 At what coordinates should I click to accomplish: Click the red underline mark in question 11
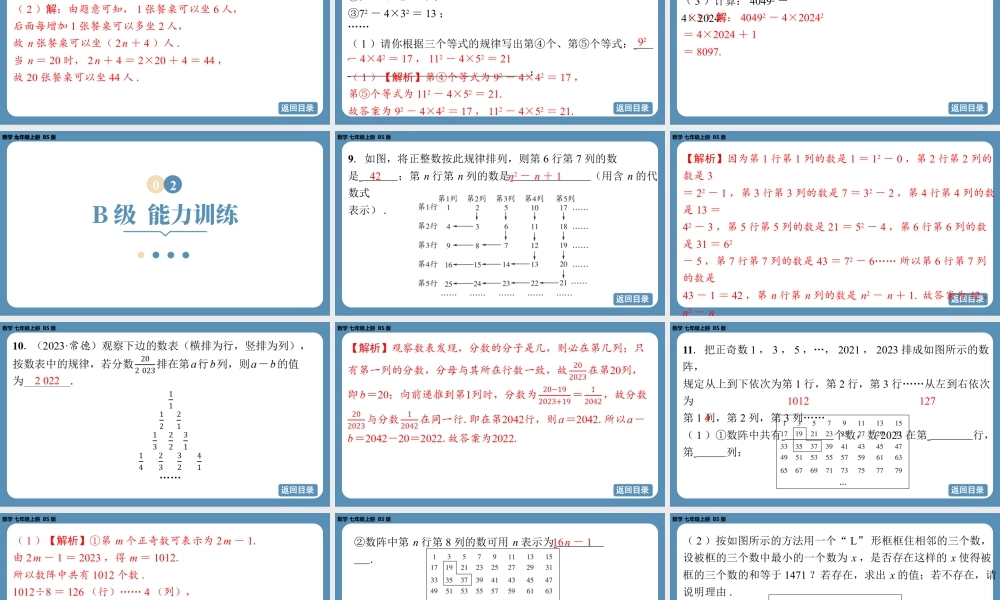(706, 419)
